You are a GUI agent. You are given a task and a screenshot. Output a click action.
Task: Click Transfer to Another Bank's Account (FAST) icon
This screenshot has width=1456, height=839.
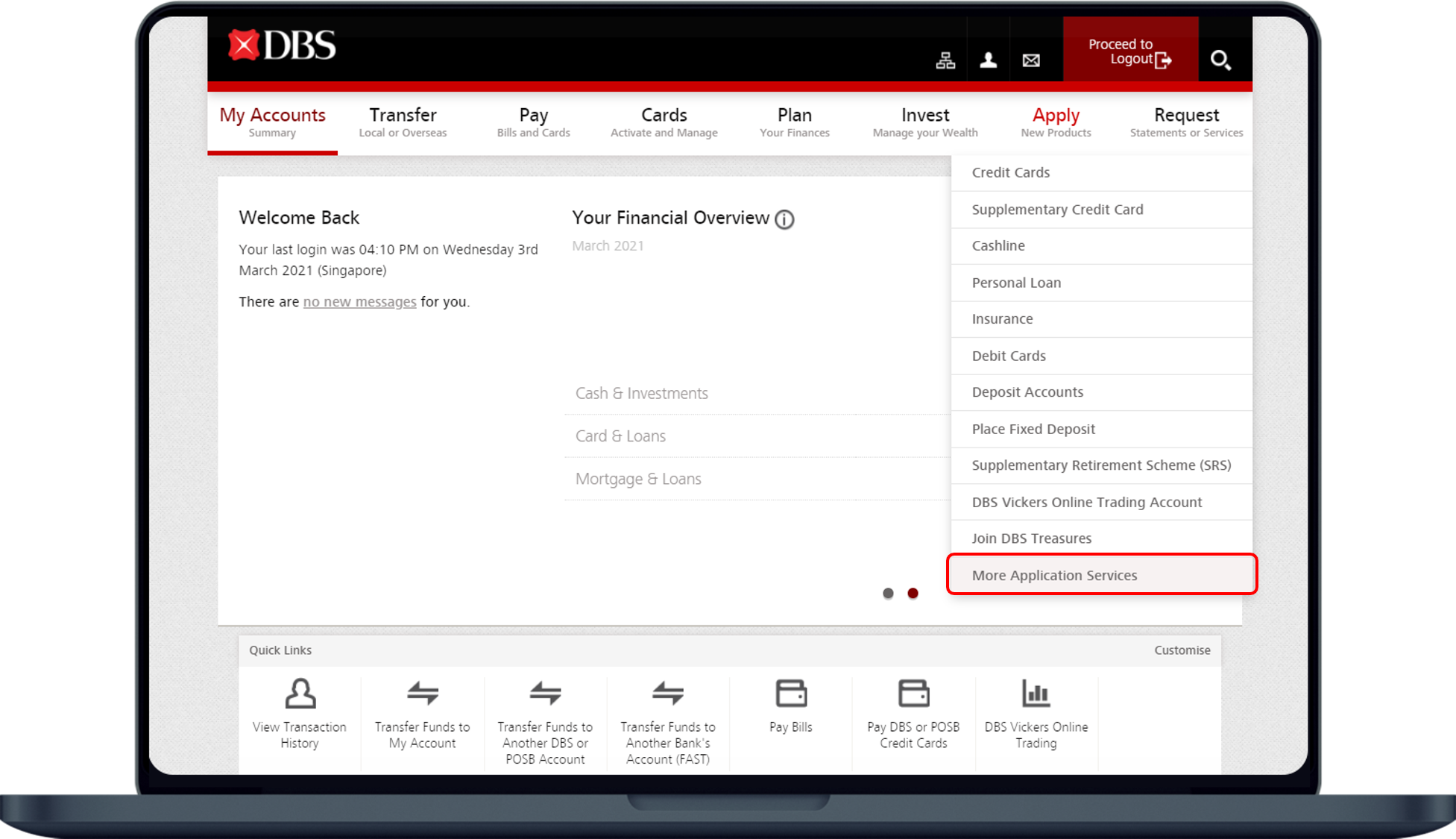[668, 694]
